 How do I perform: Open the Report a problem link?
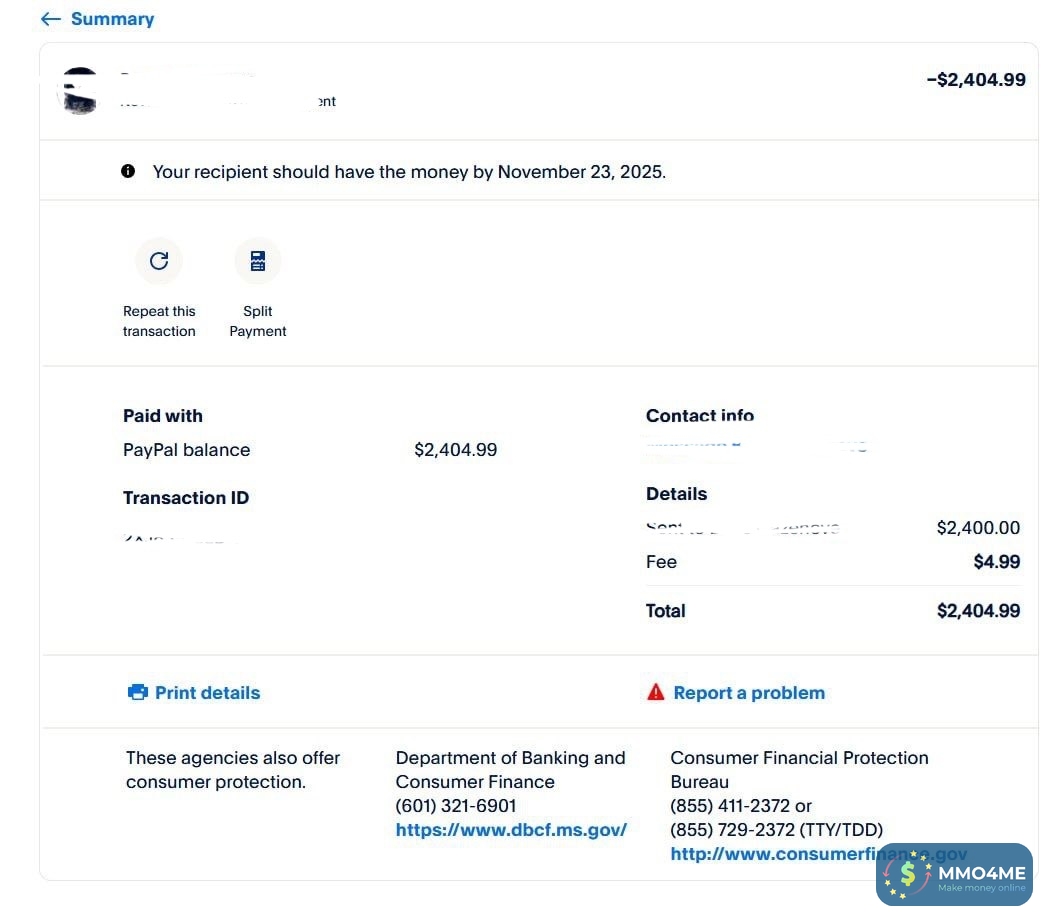(749, 692)
